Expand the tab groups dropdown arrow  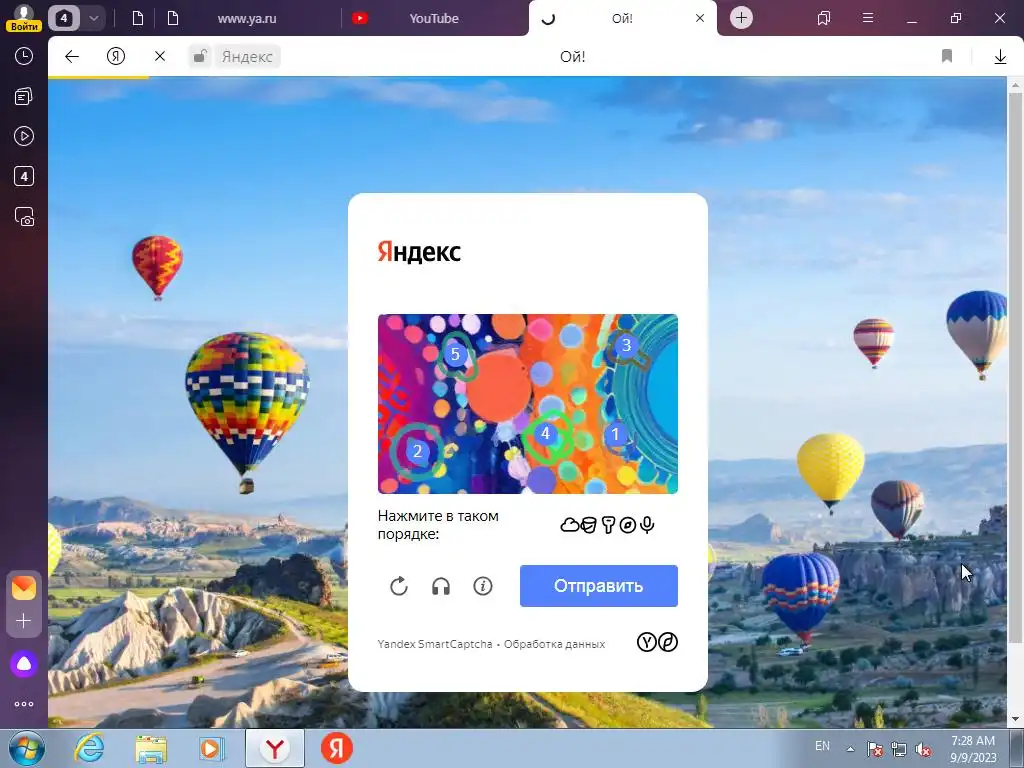93,18
